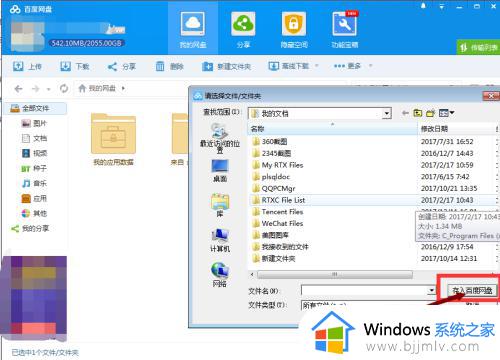Select the WeChat Files folder
Screen dimensions: 500x360
coord(278,223)
